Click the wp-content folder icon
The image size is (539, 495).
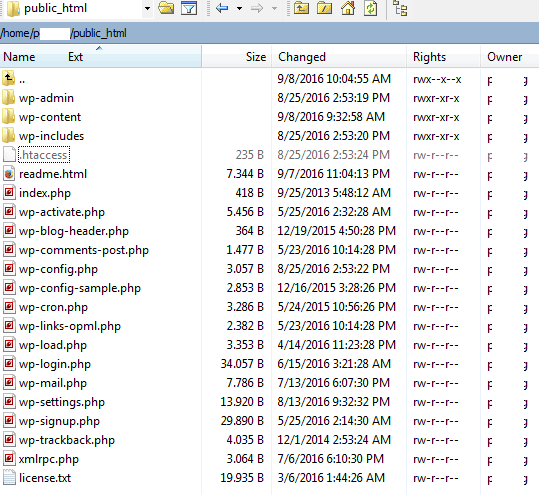coord(8,117)
